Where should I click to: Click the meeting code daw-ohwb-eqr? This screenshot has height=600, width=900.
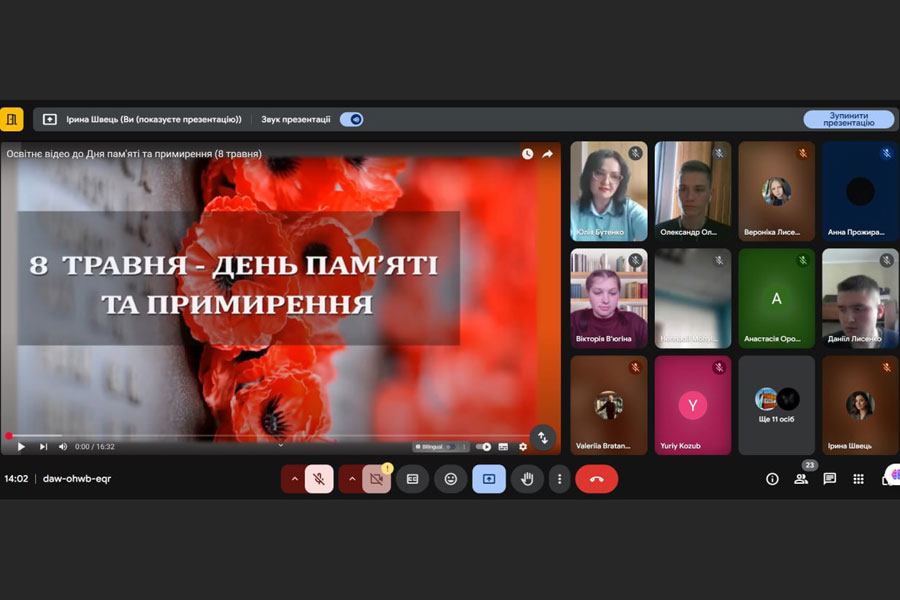click(77, 478)
